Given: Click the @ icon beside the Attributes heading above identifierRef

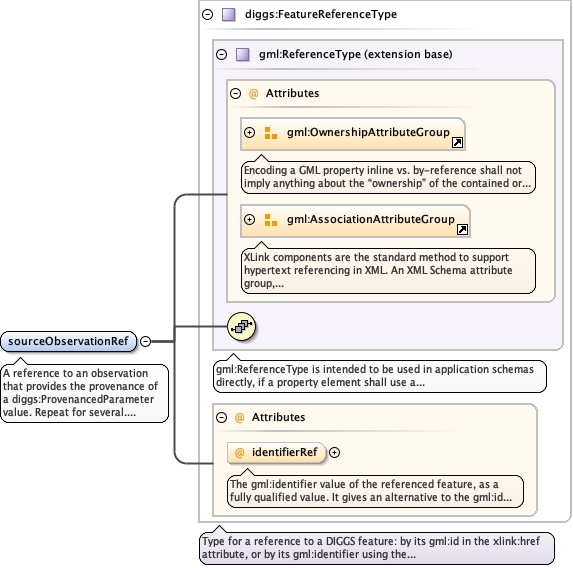Looking at the screenshot, I should tap(239, 417).
